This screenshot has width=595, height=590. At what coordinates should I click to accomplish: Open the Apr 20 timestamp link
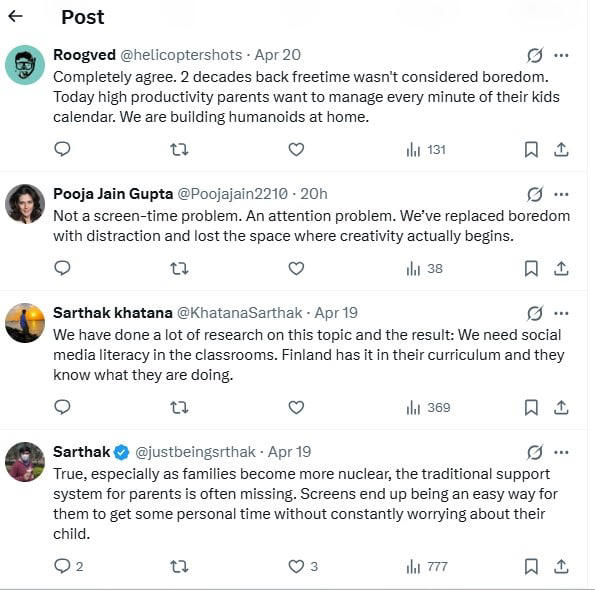click(x=277, y=55)
